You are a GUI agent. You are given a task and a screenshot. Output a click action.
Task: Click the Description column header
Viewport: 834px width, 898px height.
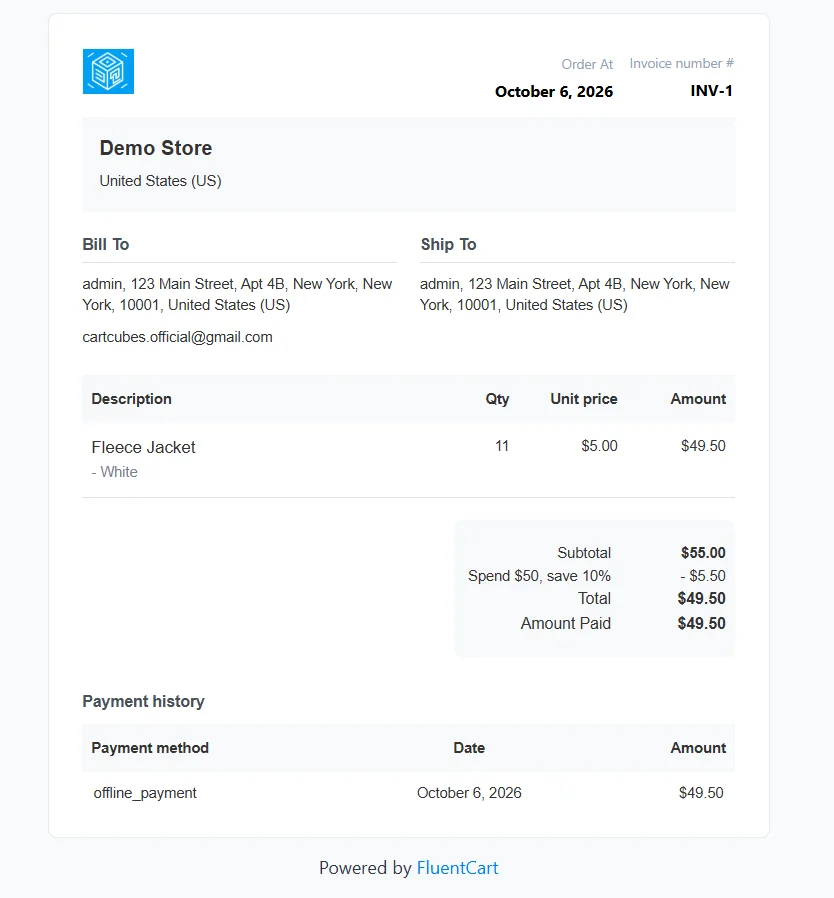132,399
